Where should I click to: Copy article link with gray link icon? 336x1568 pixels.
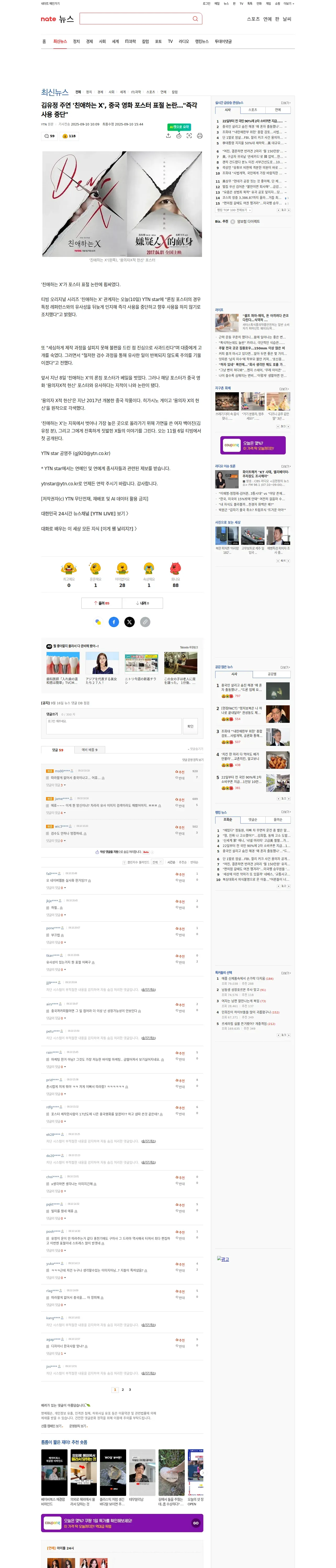[145, 621]
